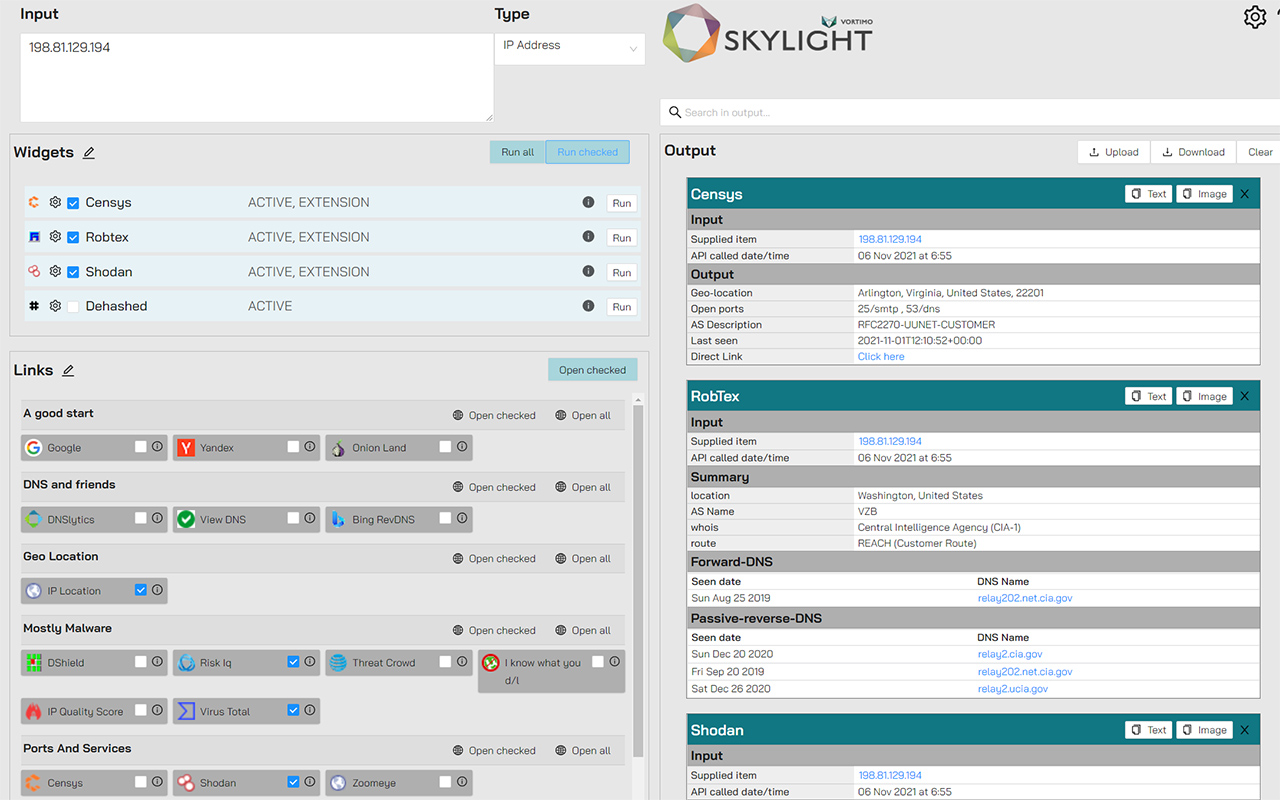
Task: Open Censys Direct Link Click here
Action: pyautogui.click(x=881, y=356)
